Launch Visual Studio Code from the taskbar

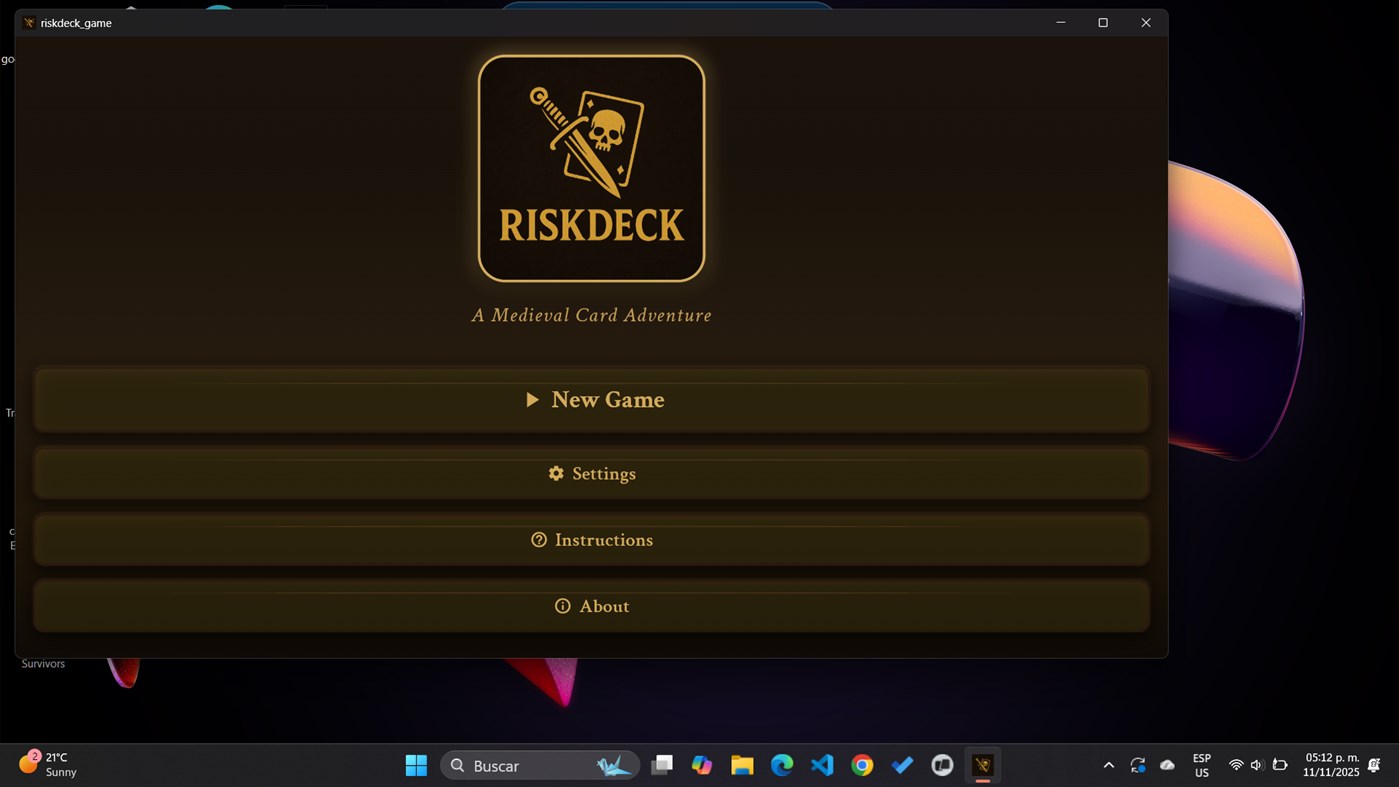pos(821,765)
